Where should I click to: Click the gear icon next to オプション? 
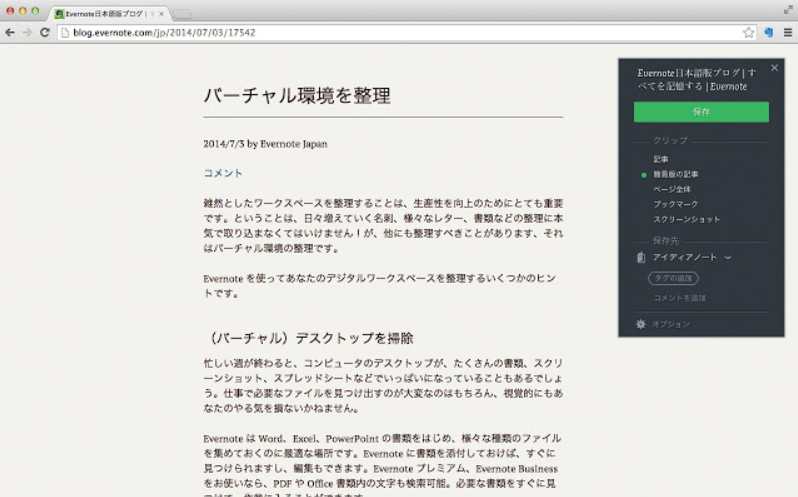click(x=641, y=324)
